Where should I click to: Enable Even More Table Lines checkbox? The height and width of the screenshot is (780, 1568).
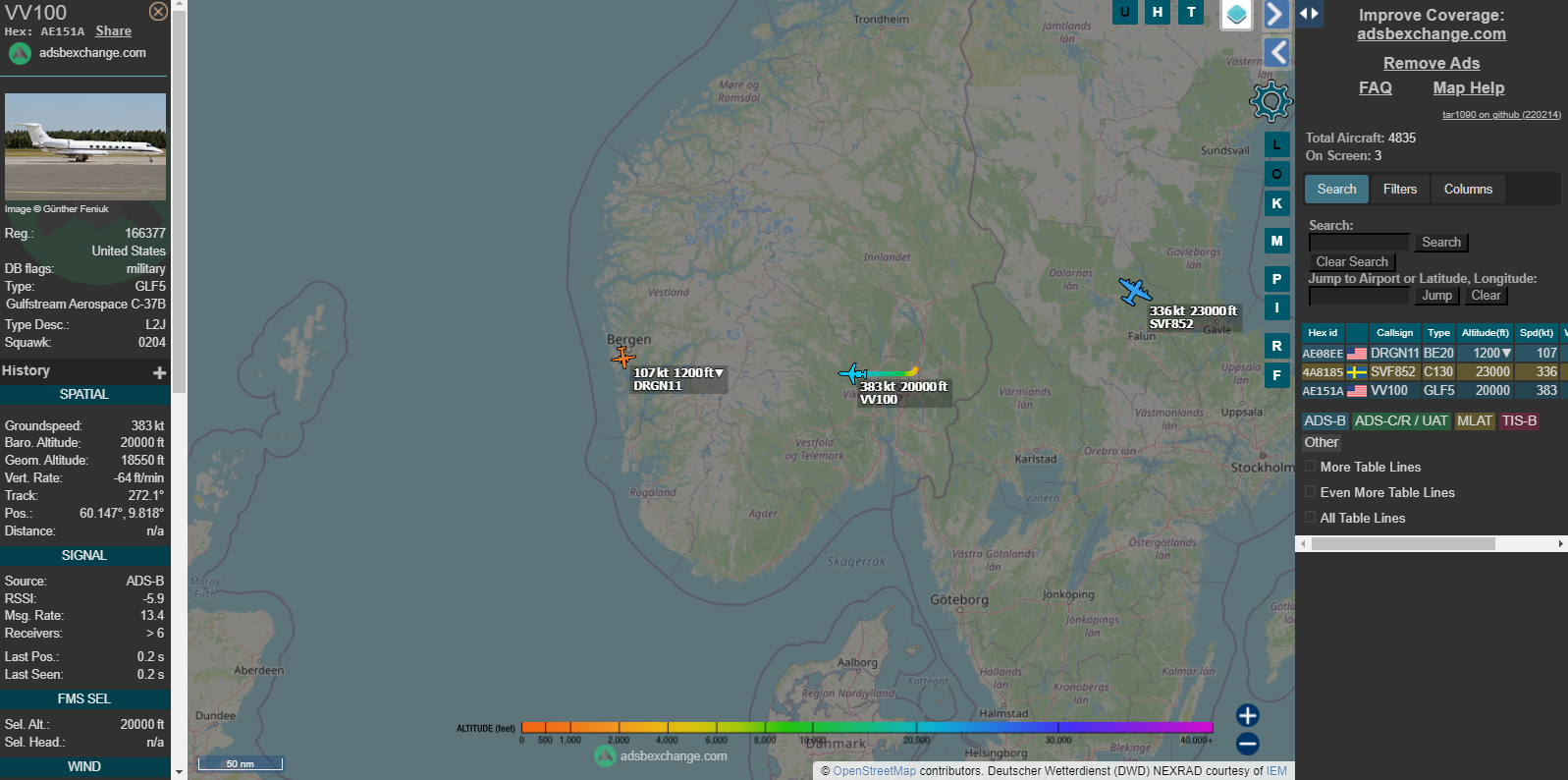[x=1310, y=491]
